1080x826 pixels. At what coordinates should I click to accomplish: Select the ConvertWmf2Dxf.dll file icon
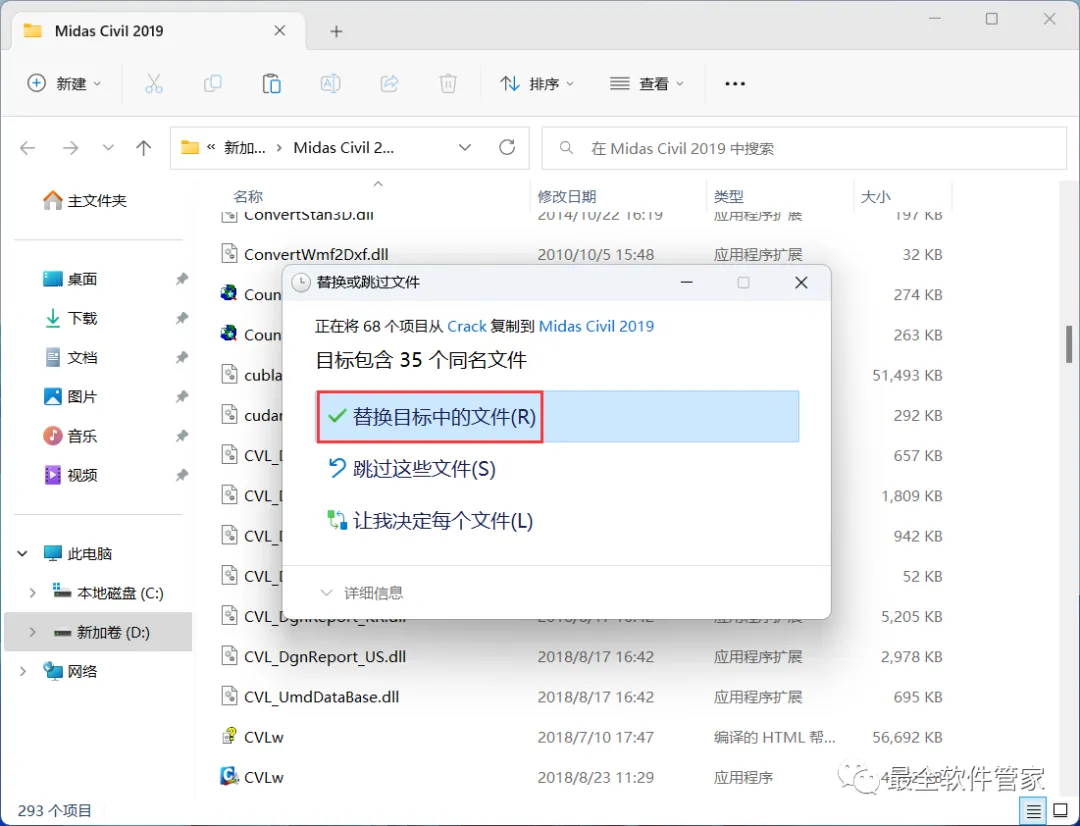coord(229,254)
